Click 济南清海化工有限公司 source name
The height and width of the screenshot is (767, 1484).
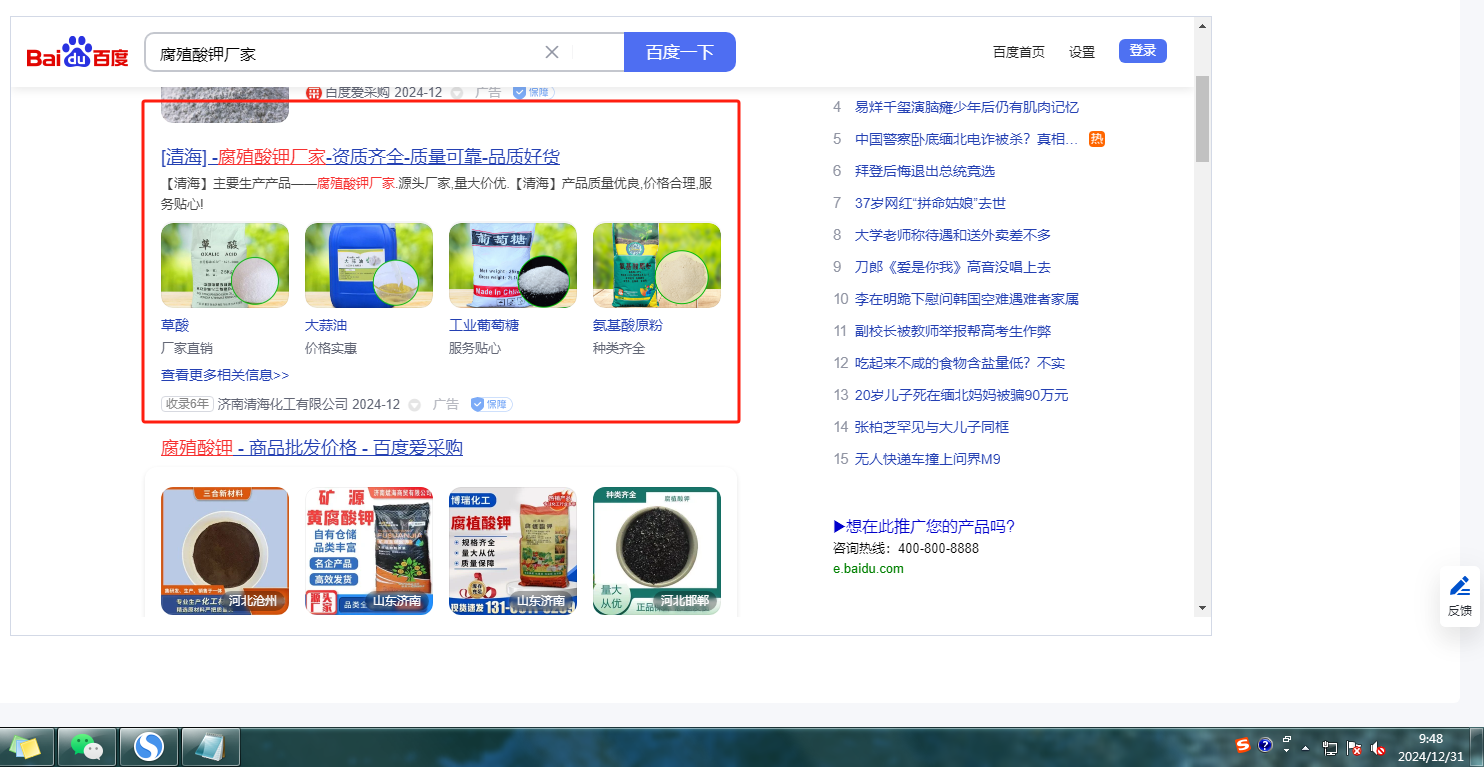283,404
